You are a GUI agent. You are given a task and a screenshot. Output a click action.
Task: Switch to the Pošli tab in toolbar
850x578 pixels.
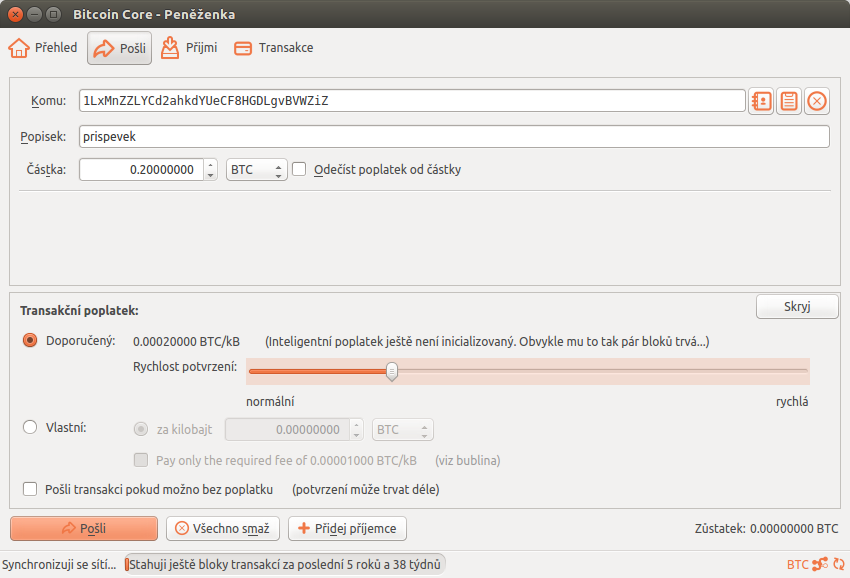click(119, 48)
